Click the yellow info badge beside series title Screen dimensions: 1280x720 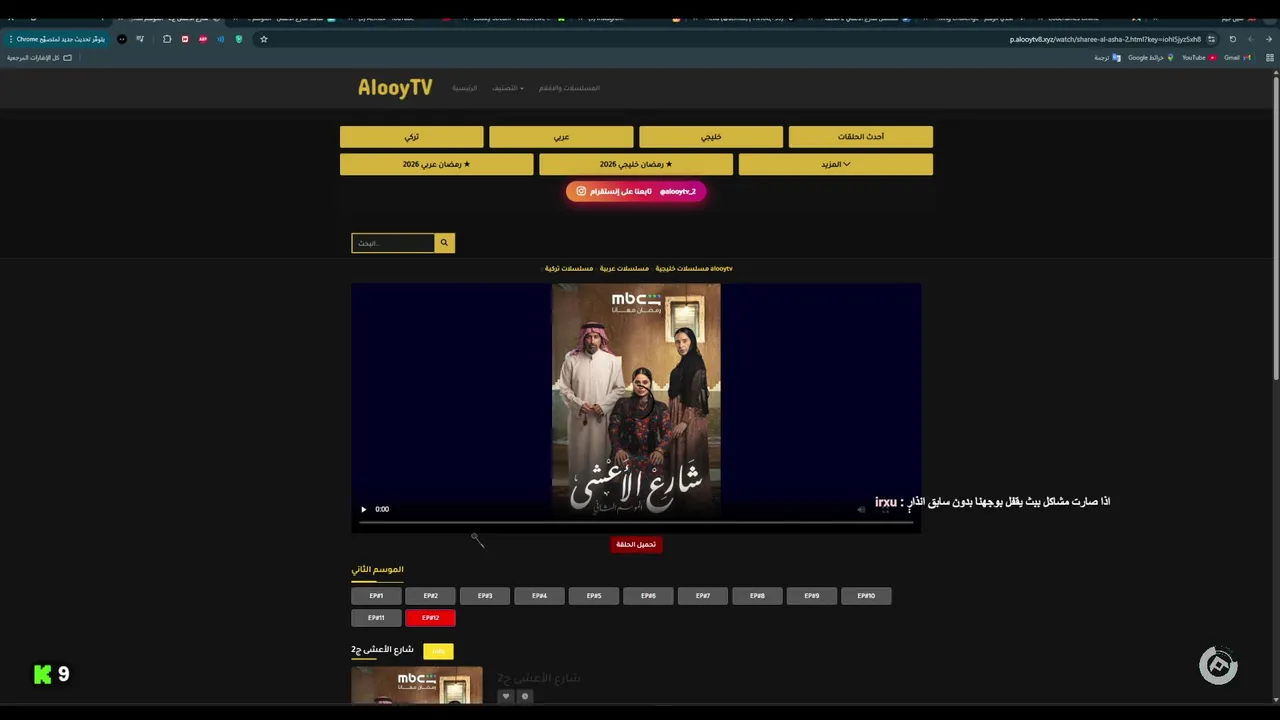pos(438,651)
